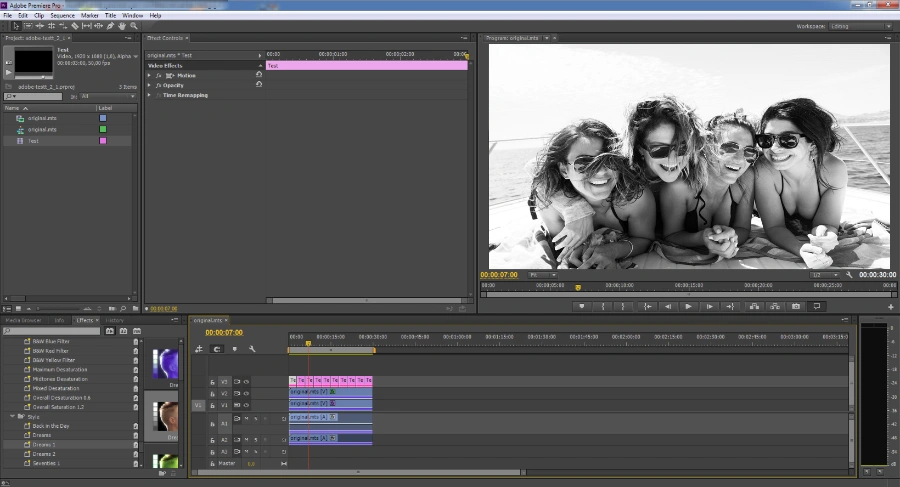Expand the Motion effect properties
Screen dimensions: 900x487
click(149, 75)
